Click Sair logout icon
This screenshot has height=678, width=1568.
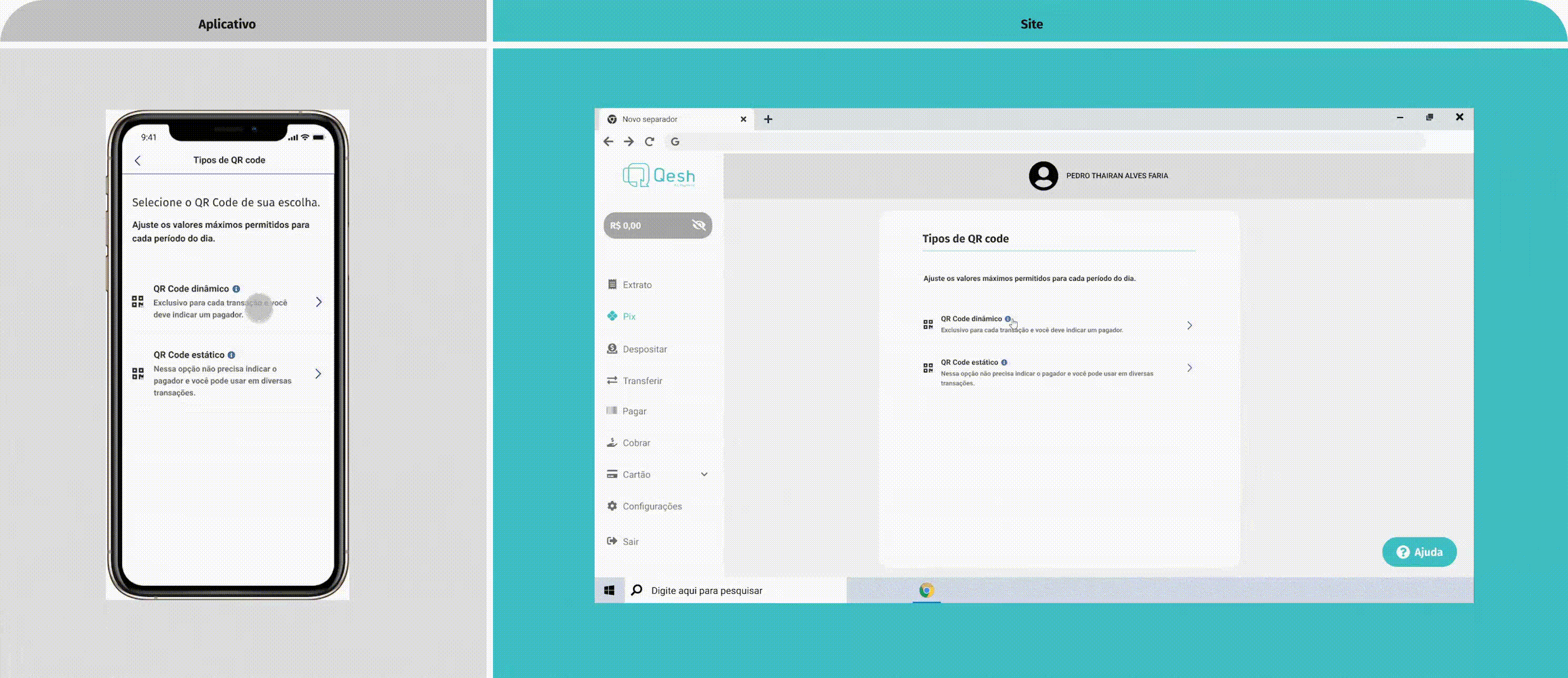(x=612, y=541)
